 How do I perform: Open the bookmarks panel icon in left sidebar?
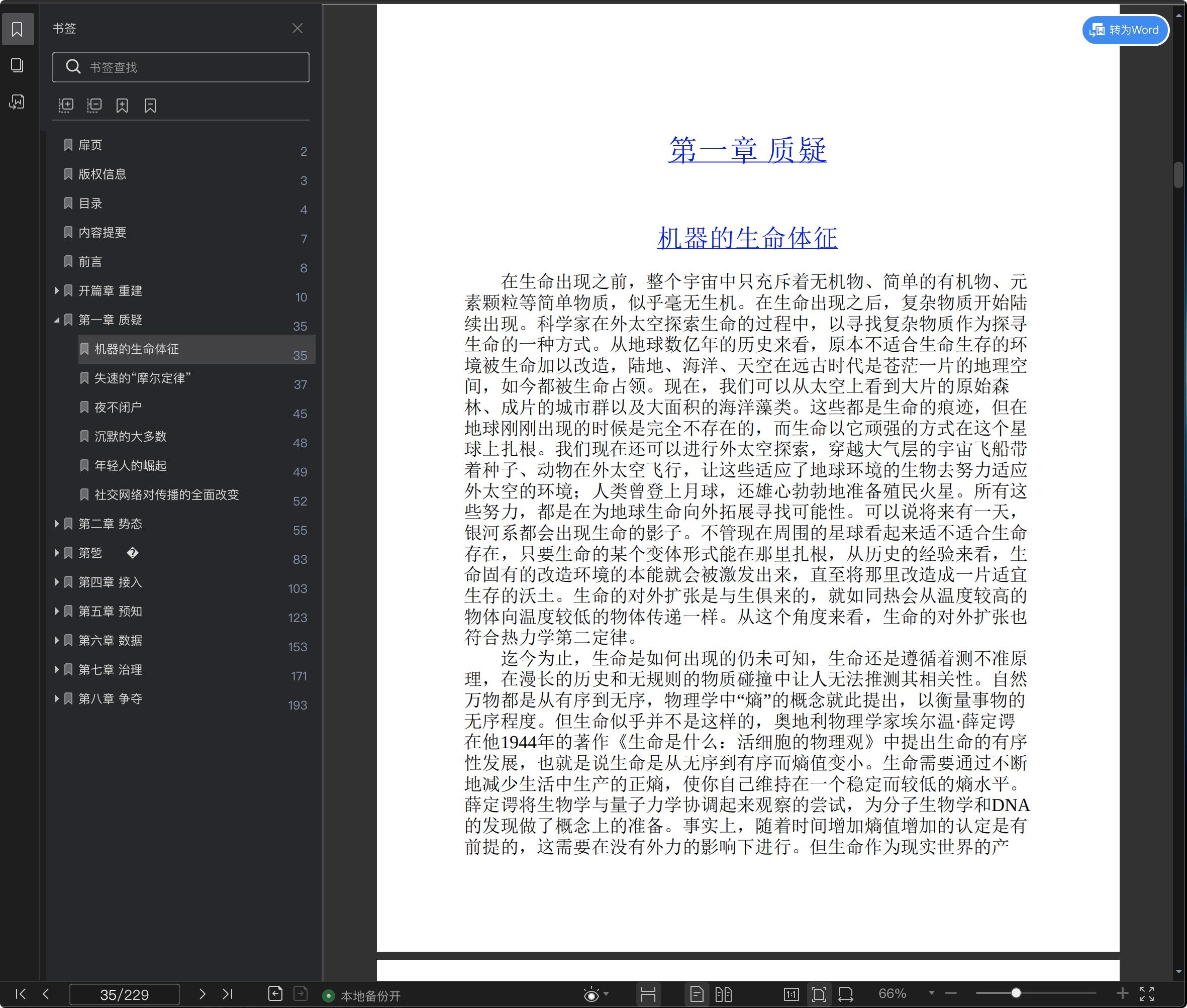17,29
